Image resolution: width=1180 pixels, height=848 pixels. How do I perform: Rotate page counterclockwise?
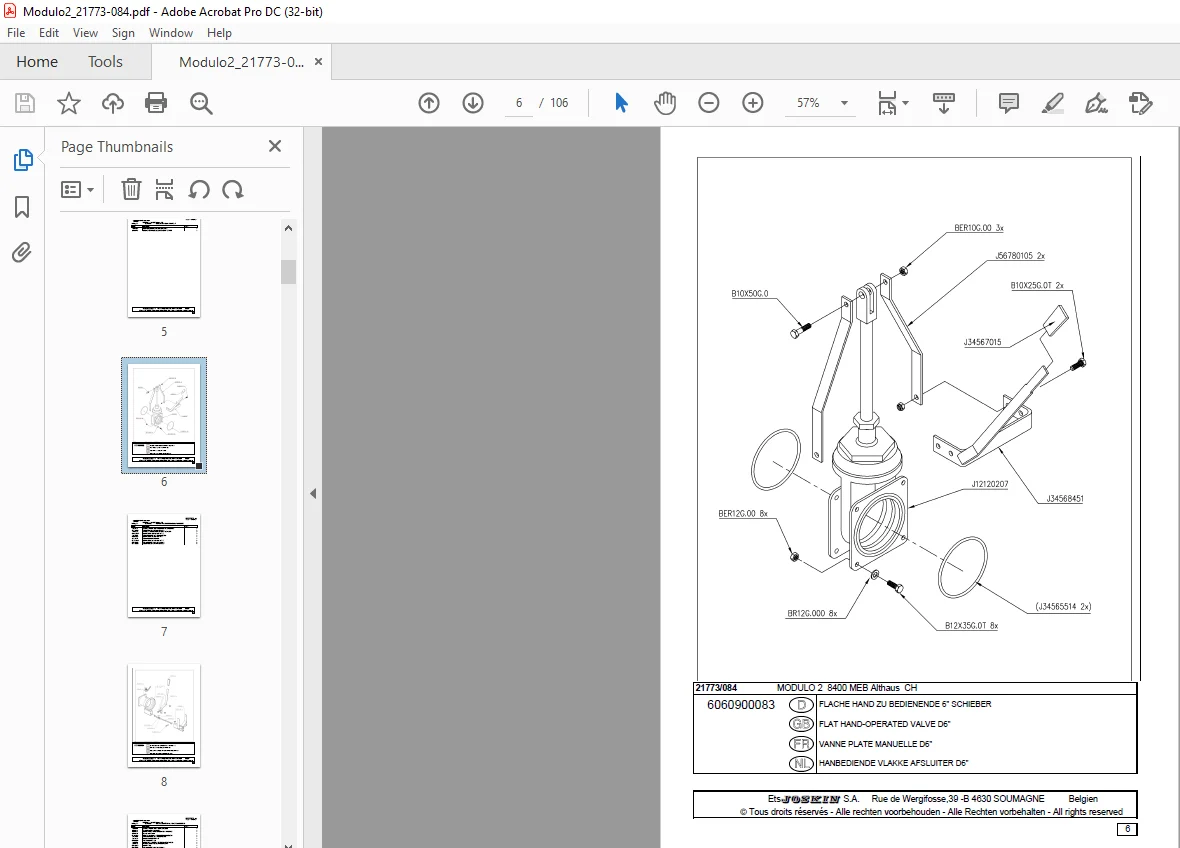point(199,190)
